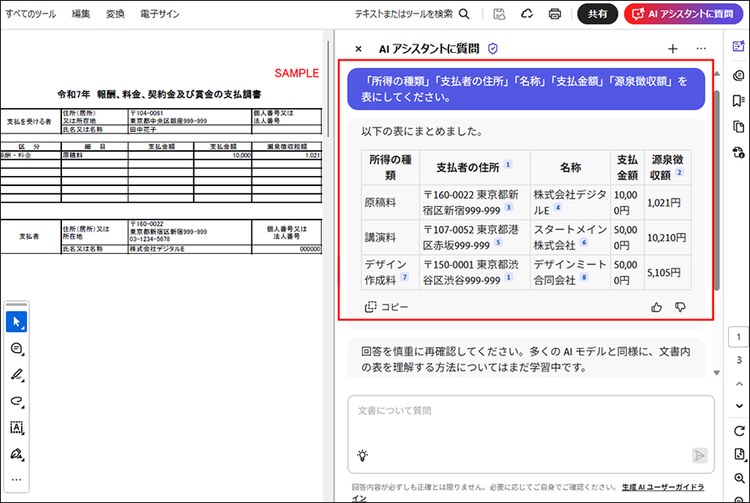
Task: Open the bookmarks panel in the right sidebar
Action: pos(738,100)
